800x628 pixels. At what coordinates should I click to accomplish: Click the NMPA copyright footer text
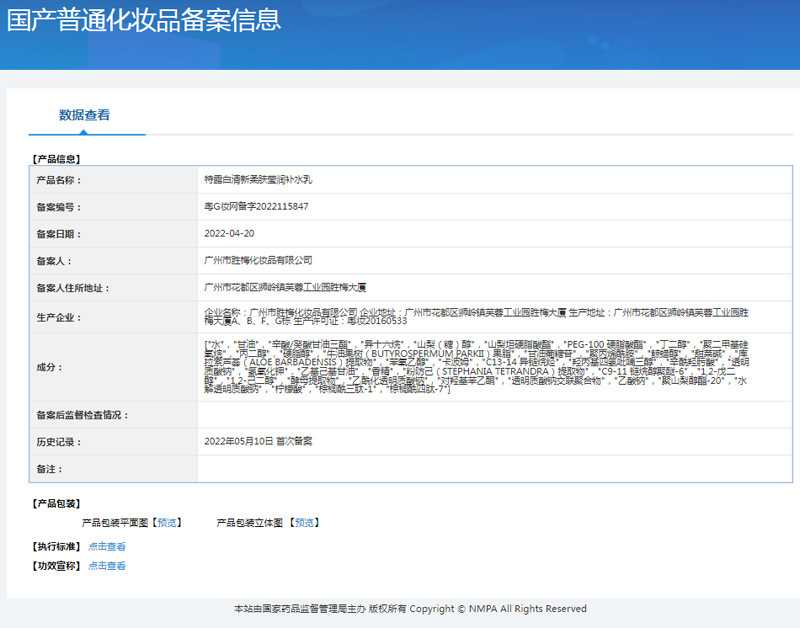410,609
